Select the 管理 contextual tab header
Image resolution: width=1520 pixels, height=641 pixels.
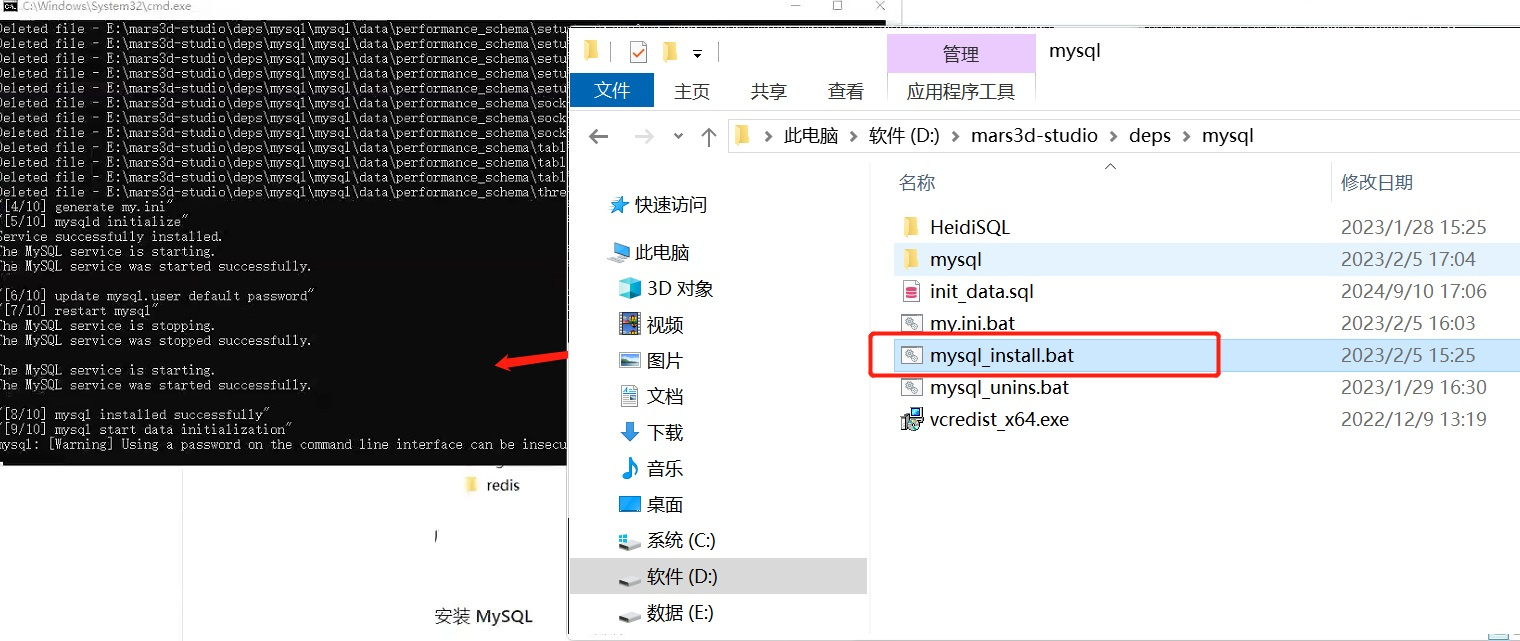click(x=960, y=54)
